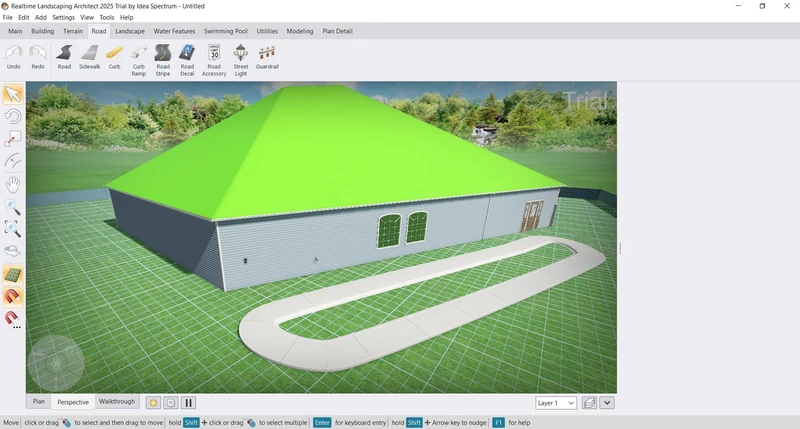Screen dimensions: 800x429
Task: Expand the chevron beside layers button
Action: [607, 403]
